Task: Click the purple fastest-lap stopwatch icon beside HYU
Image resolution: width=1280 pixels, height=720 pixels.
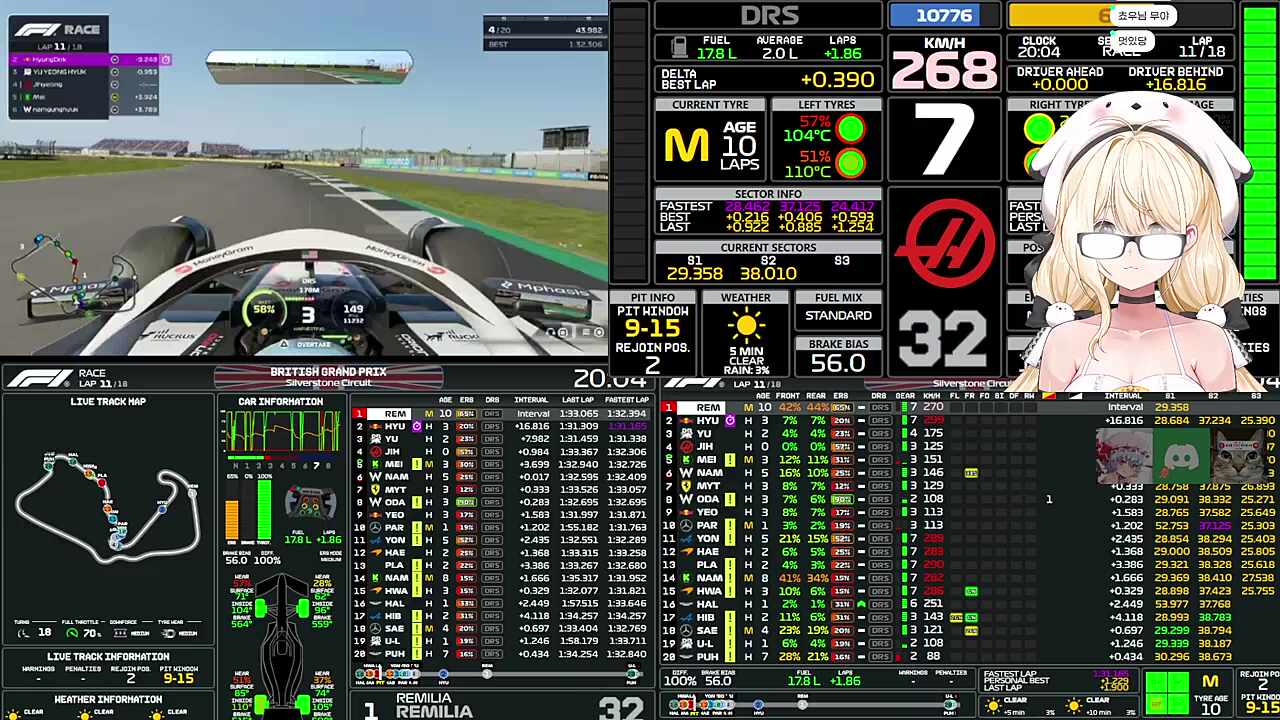Action: [417, 426]
